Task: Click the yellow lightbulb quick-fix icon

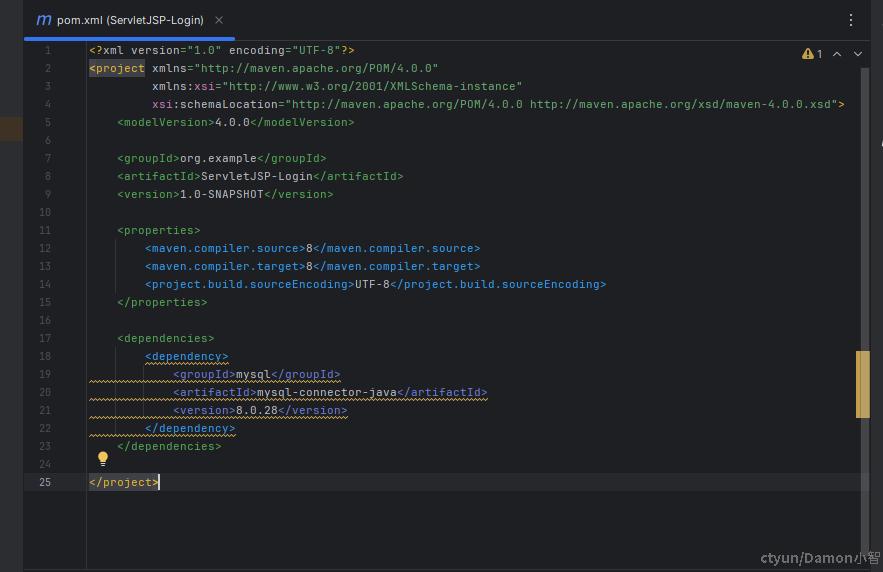Action: pyautogui.click(x=102, y=458)
